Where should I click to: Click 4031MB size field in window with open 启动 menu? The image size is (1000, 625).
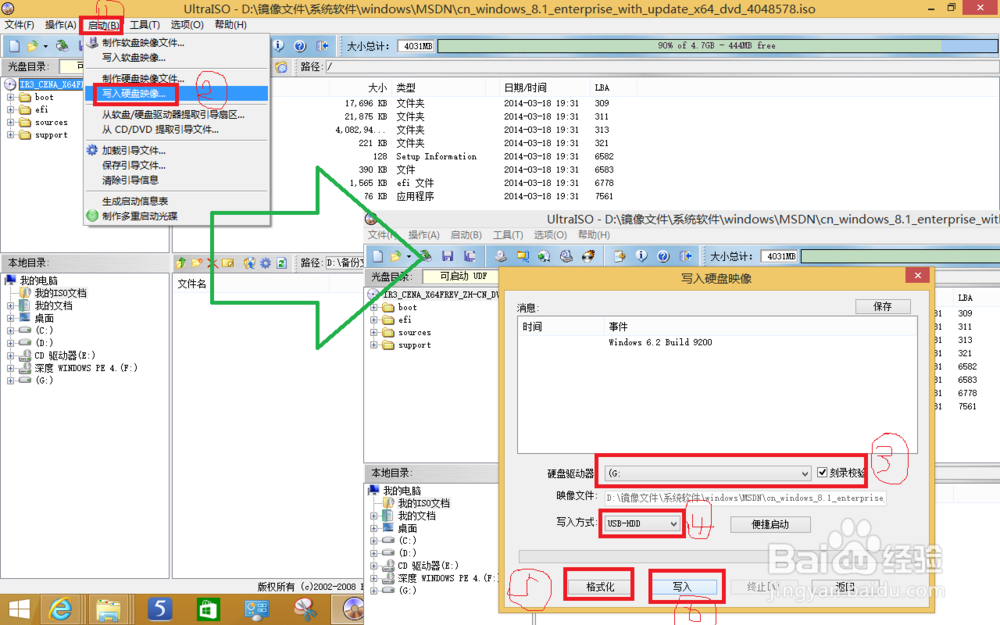pos(416,46)
